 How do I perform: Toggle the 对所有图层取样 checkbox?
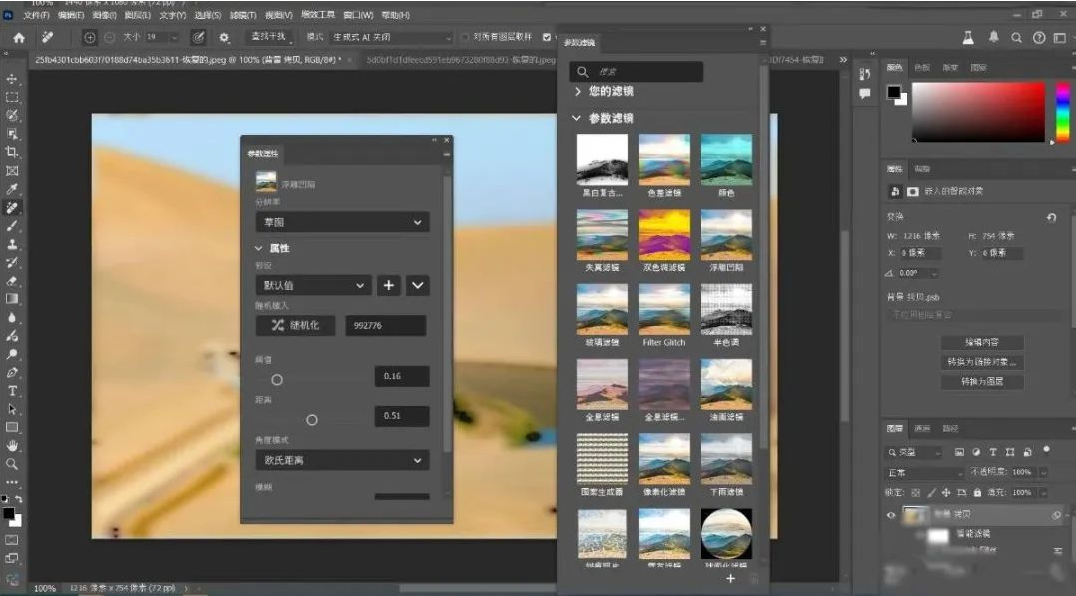pos(465,37)
